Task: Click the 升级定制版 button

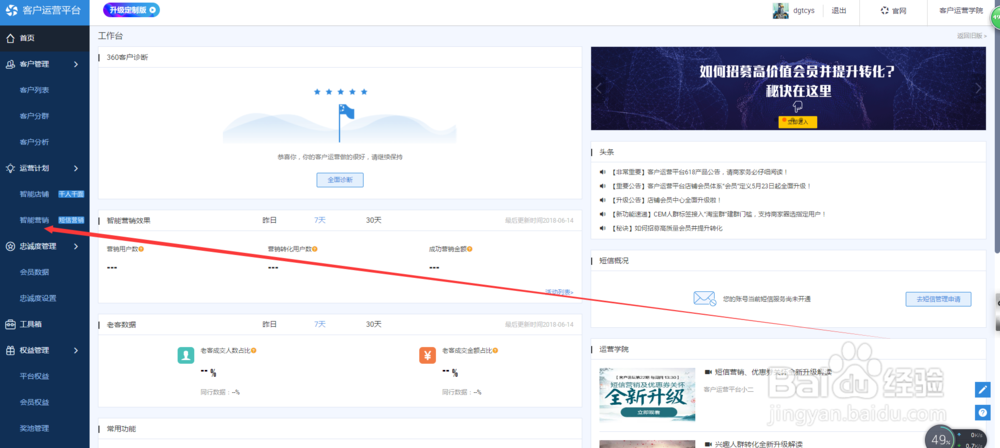Action: (131, 10)
